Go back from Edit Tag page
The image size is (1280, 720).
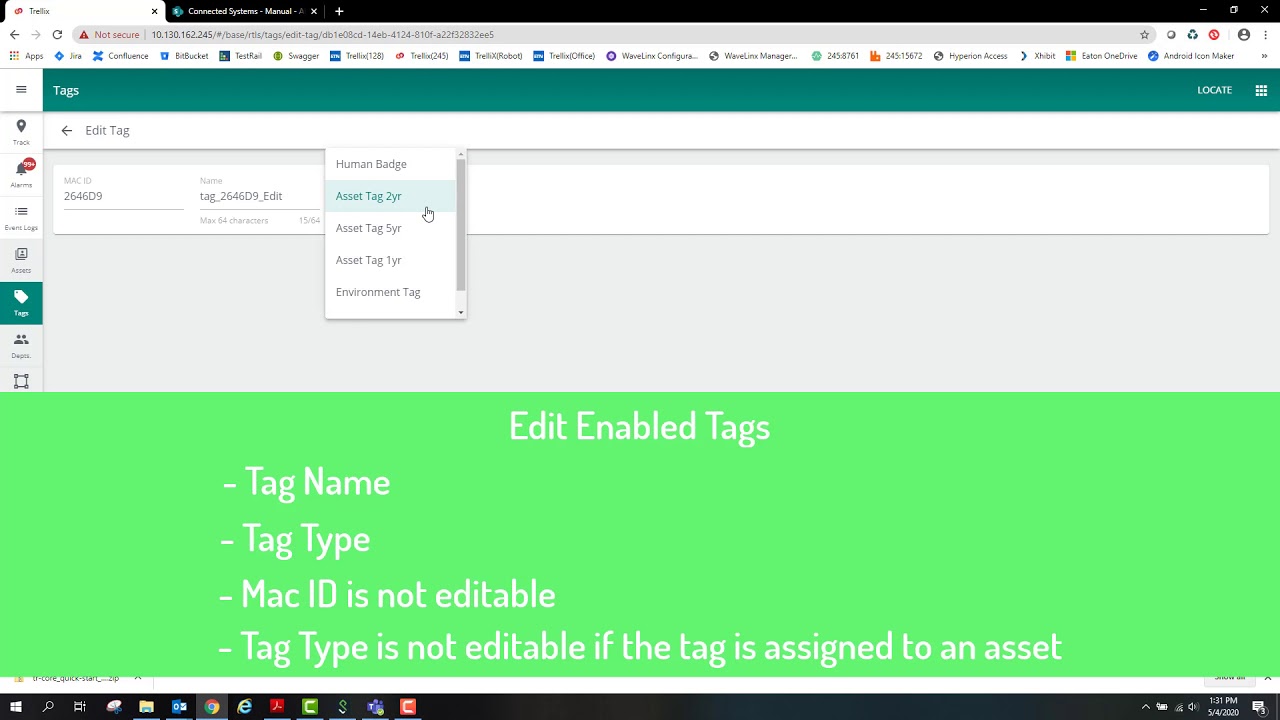tap(66, 130)
